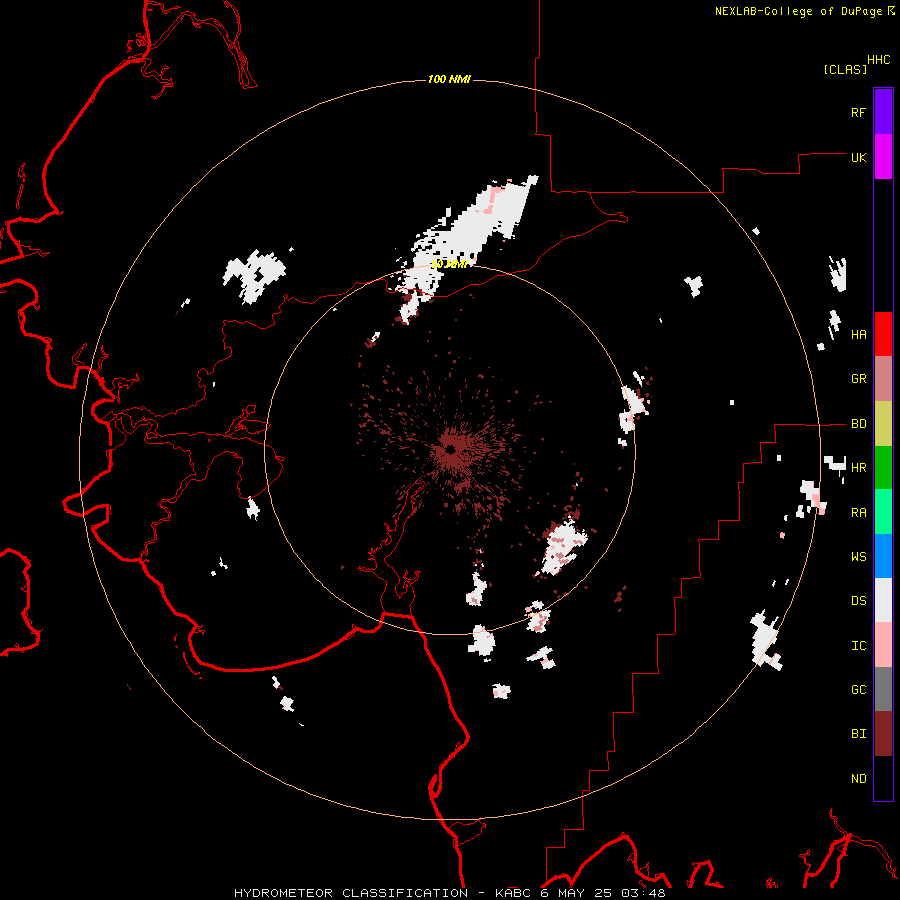
Task: Click the [CLAS] units label
Action: [845, 70]
